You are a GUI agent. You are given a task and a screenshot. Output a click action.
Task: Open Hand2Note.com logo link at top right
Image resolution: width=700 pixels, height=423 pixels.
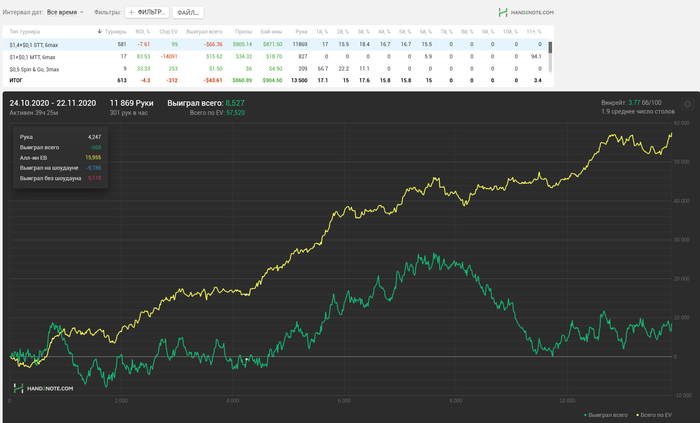click(526, 12)
